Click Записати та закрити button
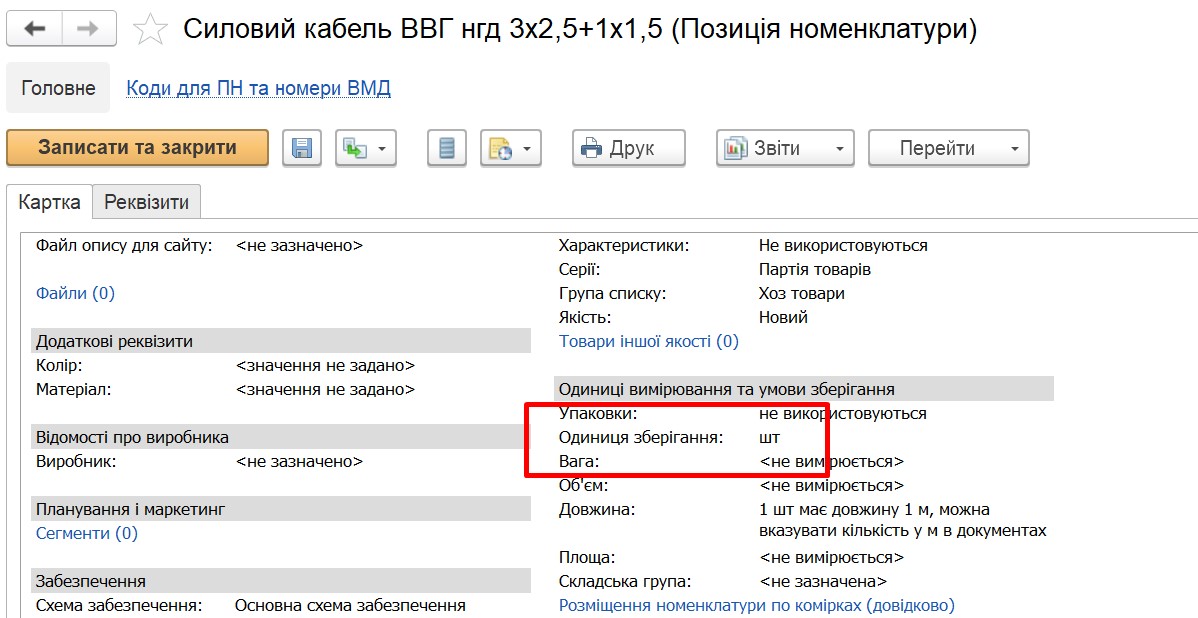Screen dimensions: 1198x618 point(138,147)
